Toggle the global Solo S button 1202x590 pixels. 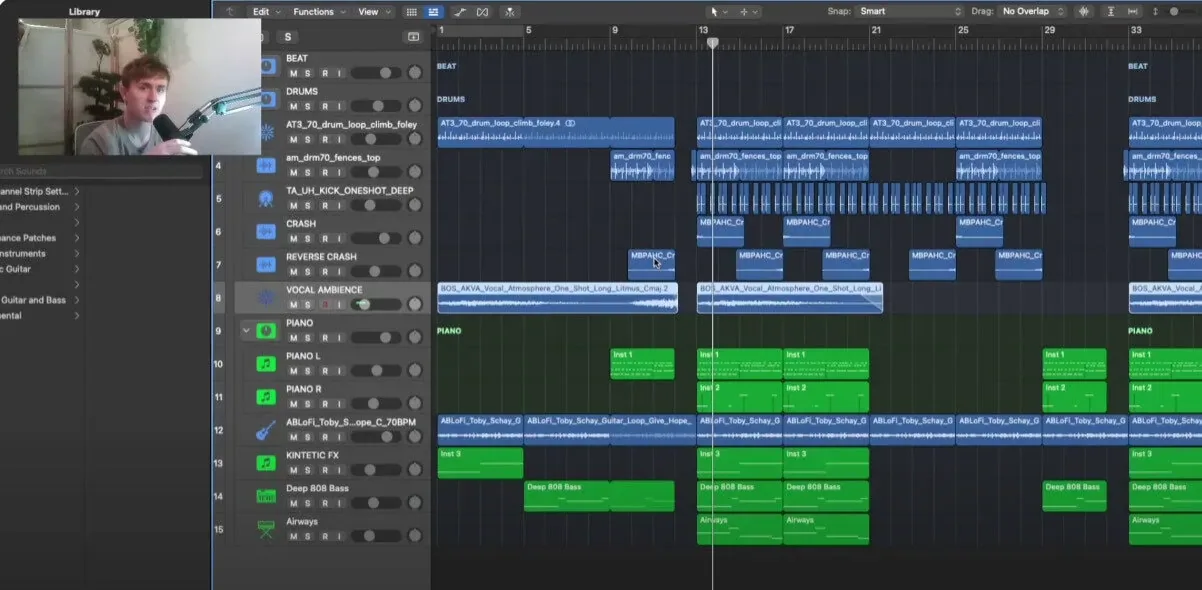[288, 37]
